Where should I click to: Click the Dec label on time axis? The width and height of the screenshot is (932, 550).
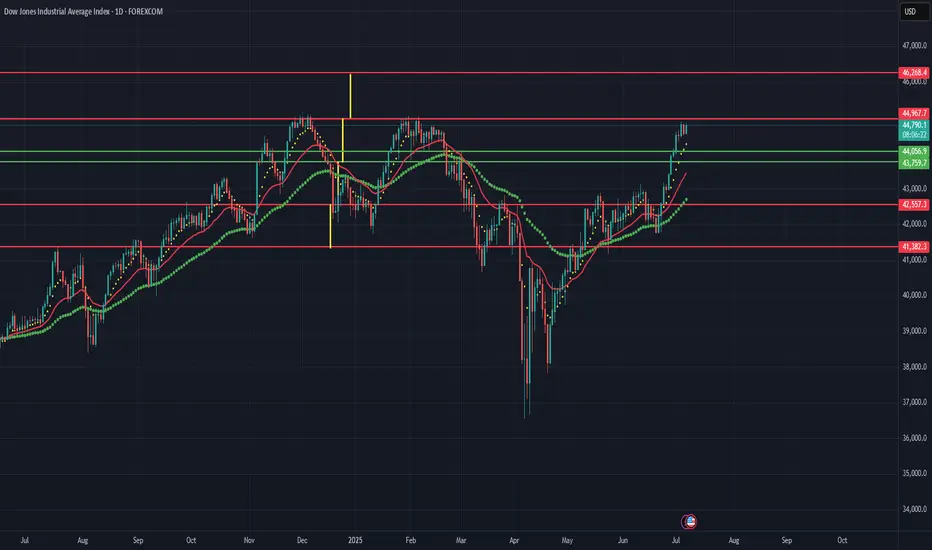[302, 540]
